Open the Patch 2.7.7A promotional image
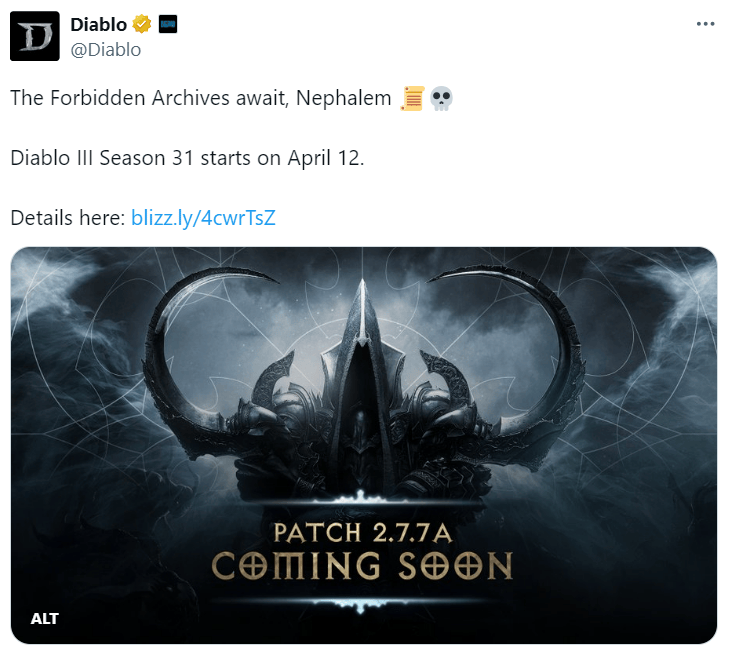 coord(364,445)
